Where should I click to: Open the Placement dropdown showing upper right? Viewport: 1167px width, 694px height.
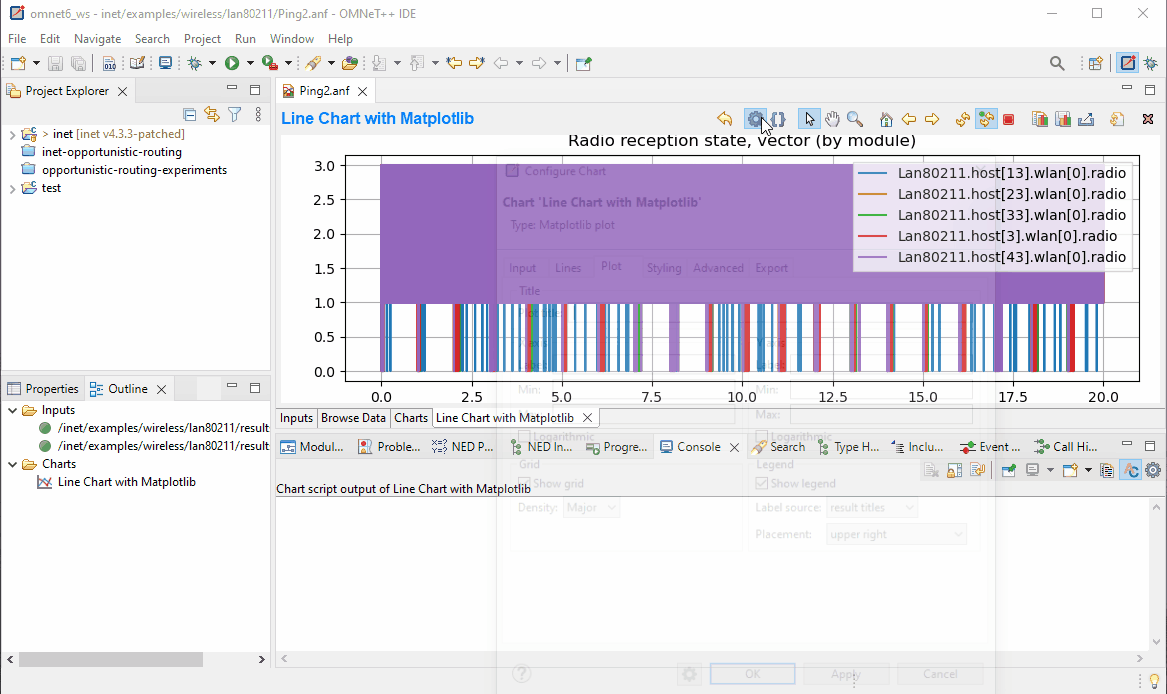click(x=896, y=533)
